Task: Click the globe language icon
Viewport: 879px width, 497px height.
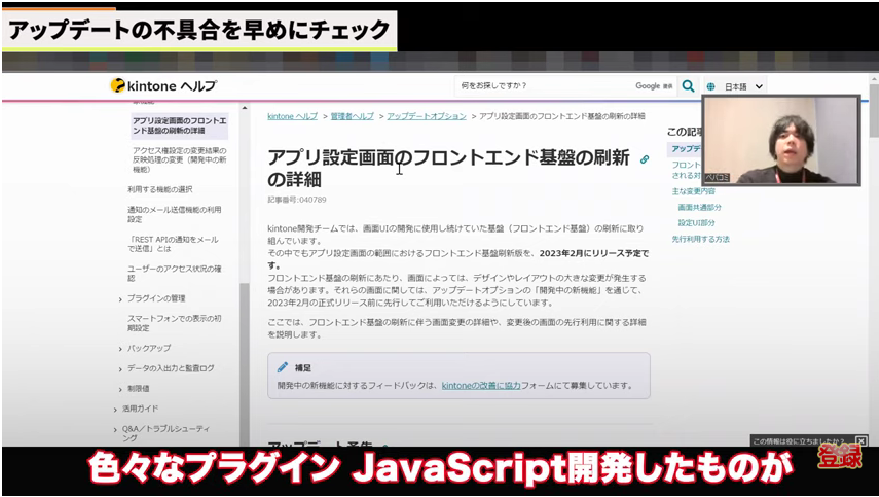Action: pos(710,87)
